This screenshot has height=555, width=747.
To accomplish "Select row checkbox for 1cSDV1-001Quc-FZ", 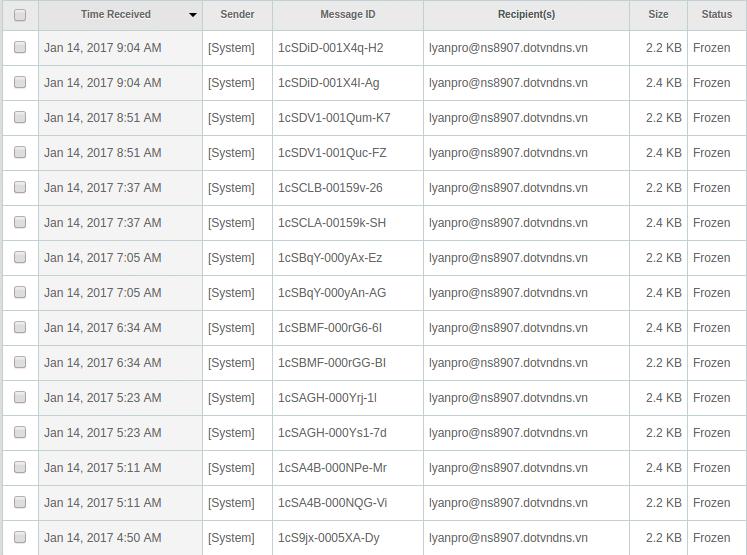I will click(x=20, y=152).
